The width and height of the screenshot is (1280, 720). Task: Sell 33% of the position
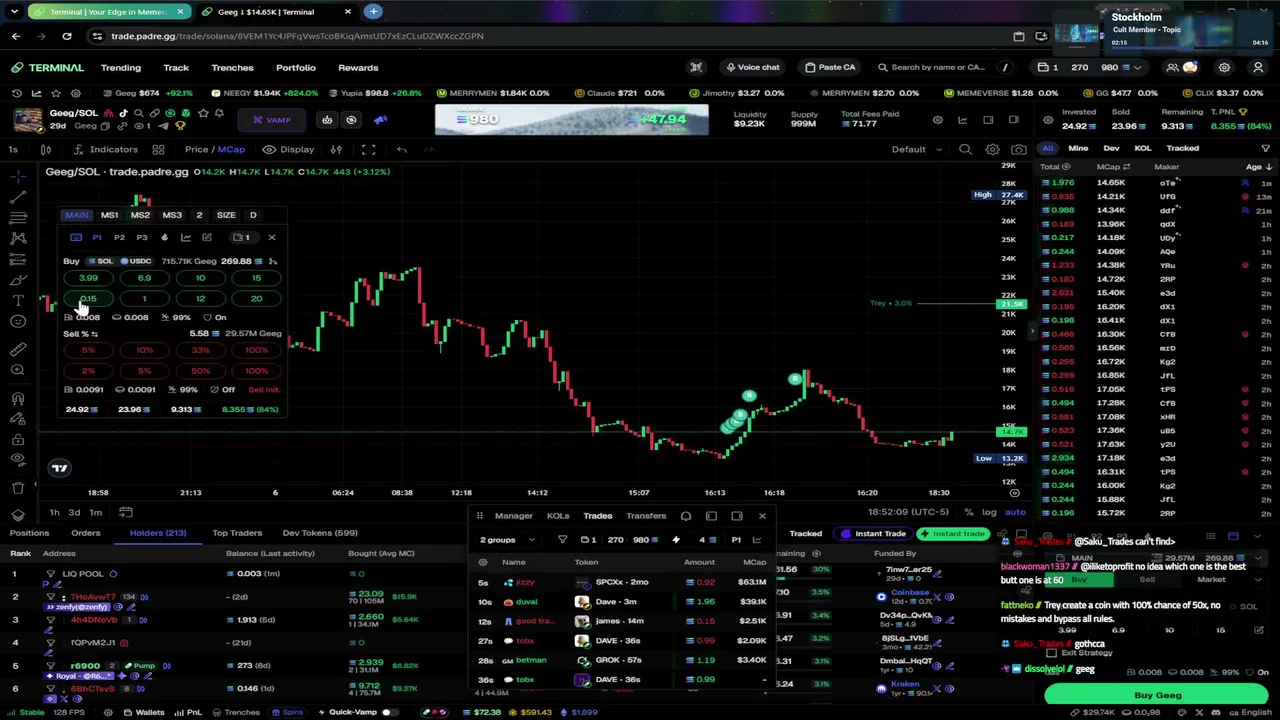[200, 351]
